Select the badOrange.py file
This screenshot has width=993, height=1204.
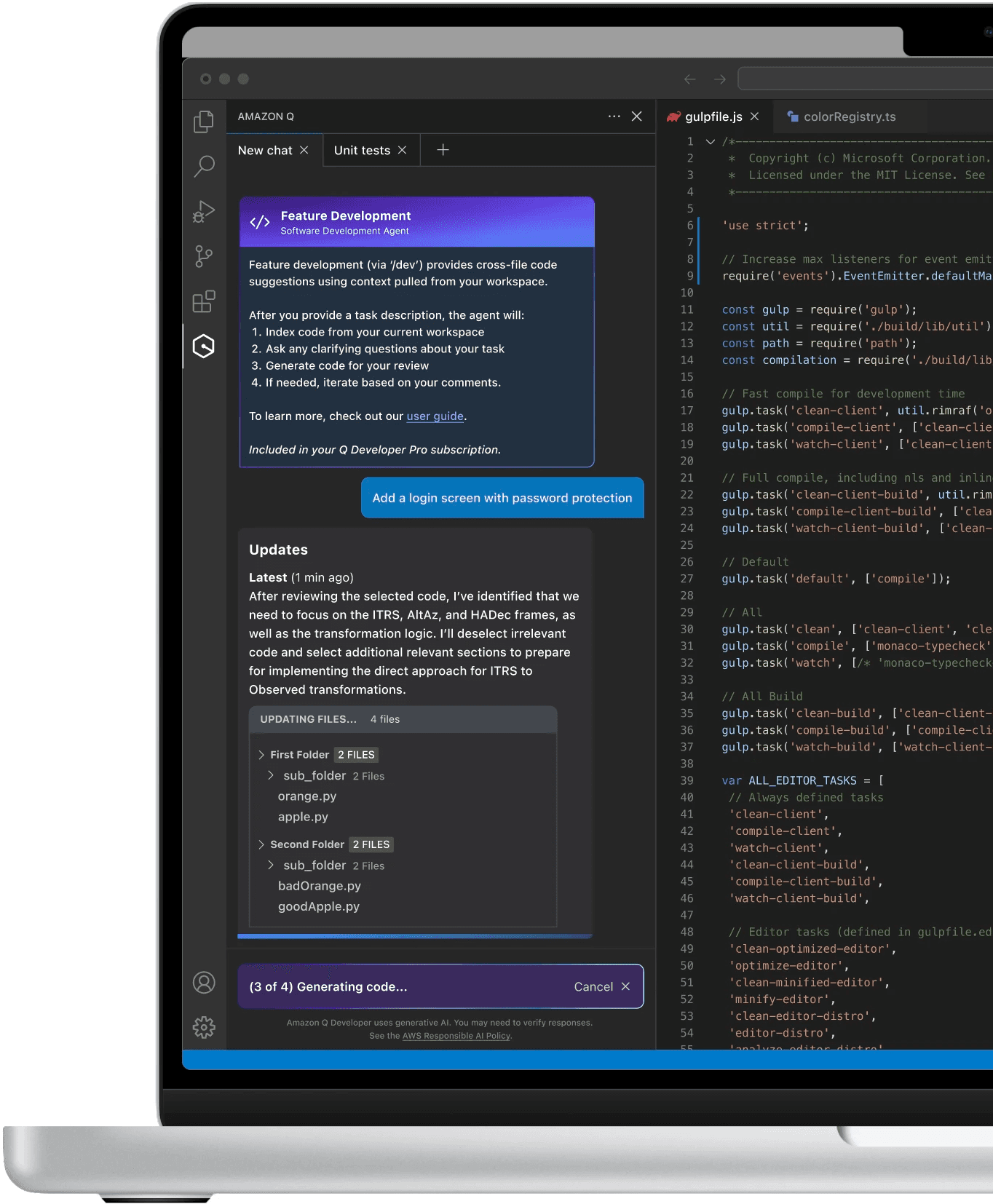[x=320, y=886]
